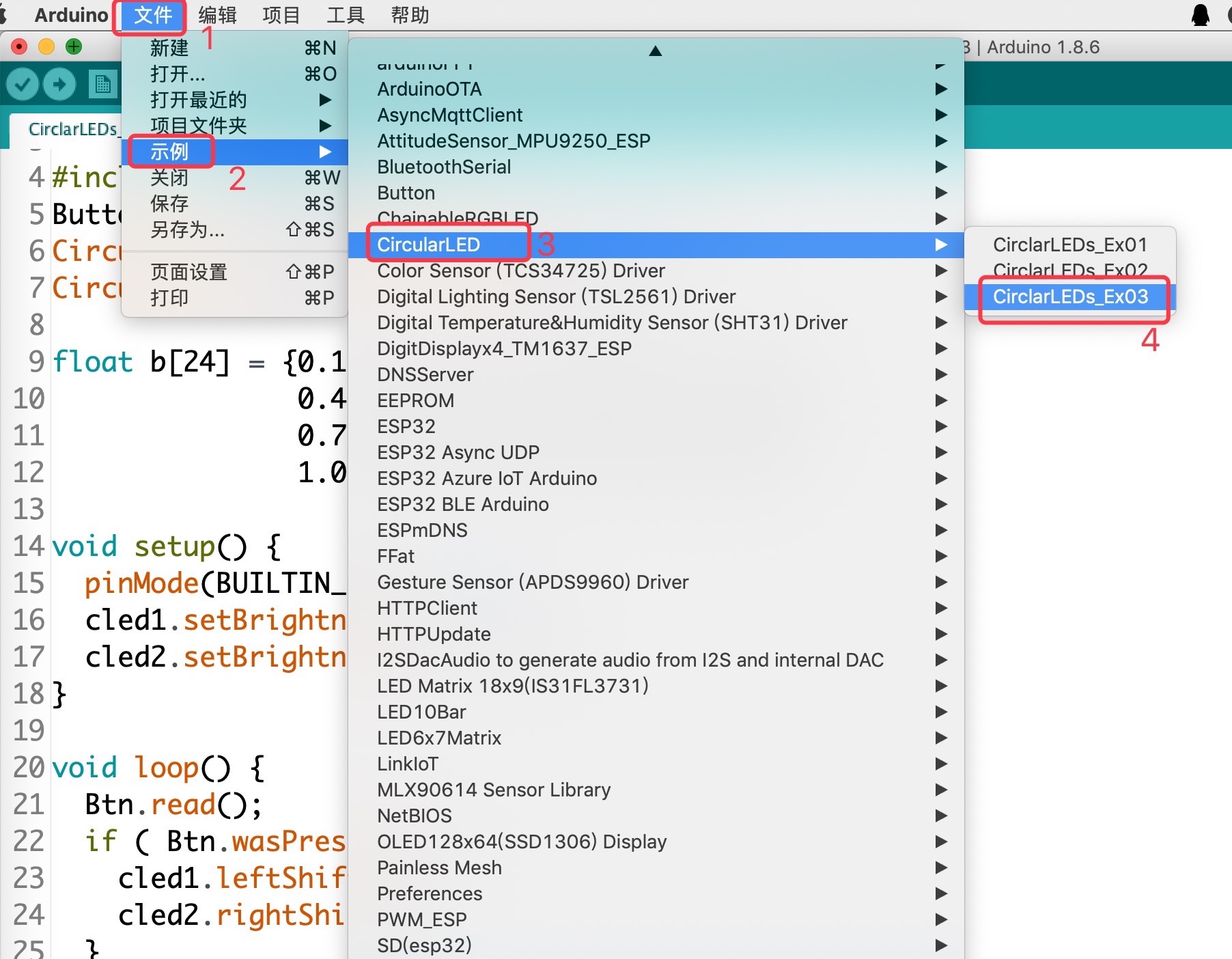Open the HTTPUpdate examples
The width and height of the screenshot is (1232, 959).
pyautogui.click(x=656, y=634)
